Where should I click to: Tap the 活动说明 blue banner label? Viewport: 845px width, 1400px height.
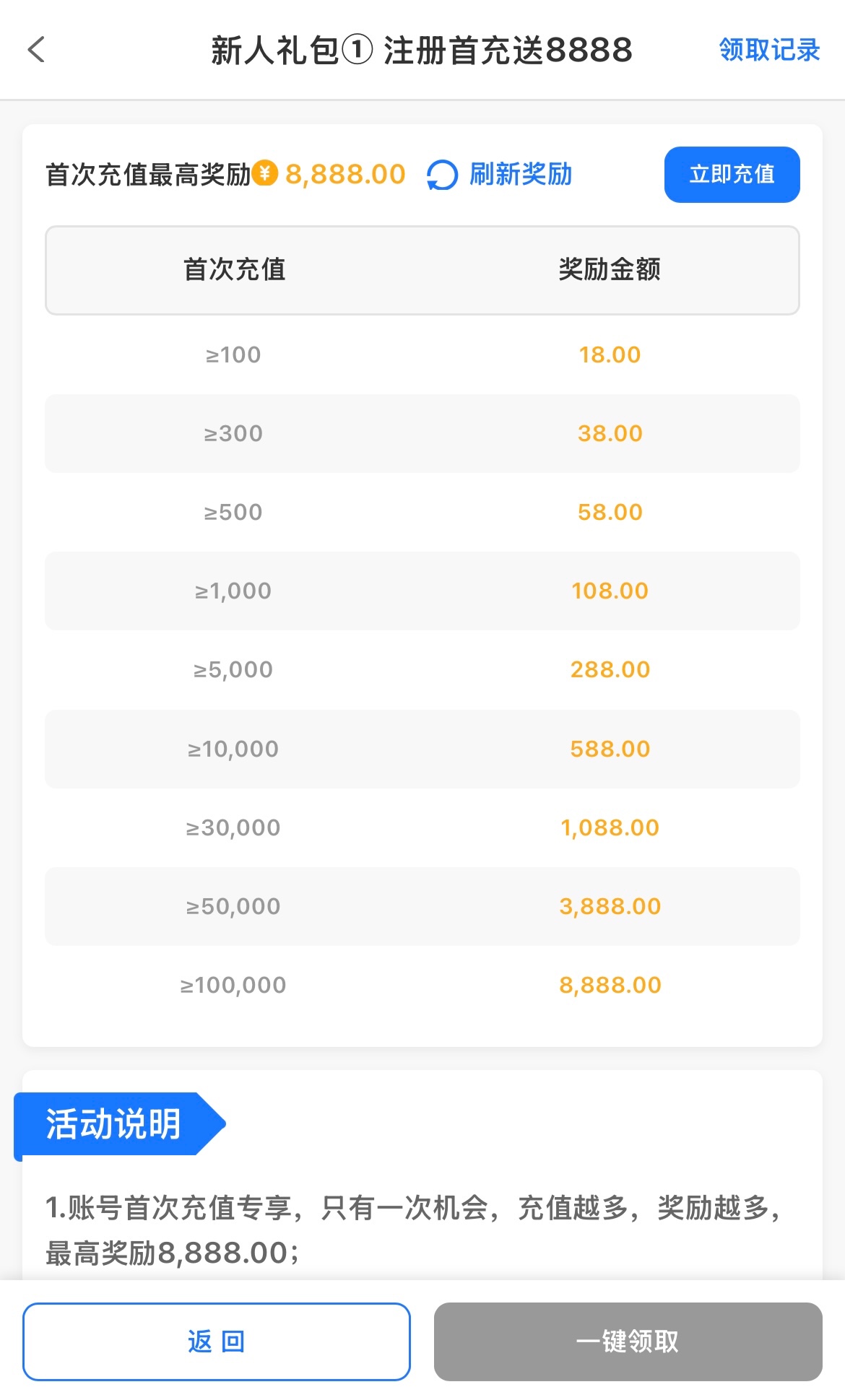(114, 1123)
